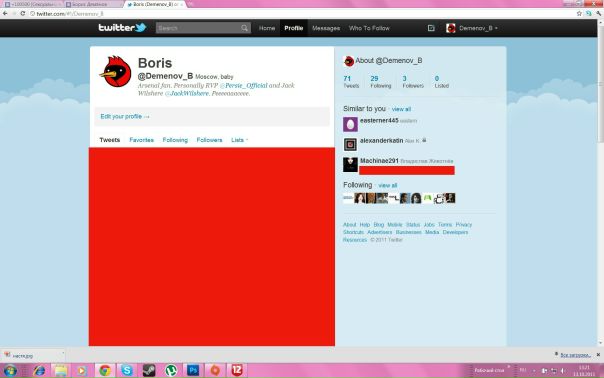Open Photoshop from the taskbar

[193, 371]
